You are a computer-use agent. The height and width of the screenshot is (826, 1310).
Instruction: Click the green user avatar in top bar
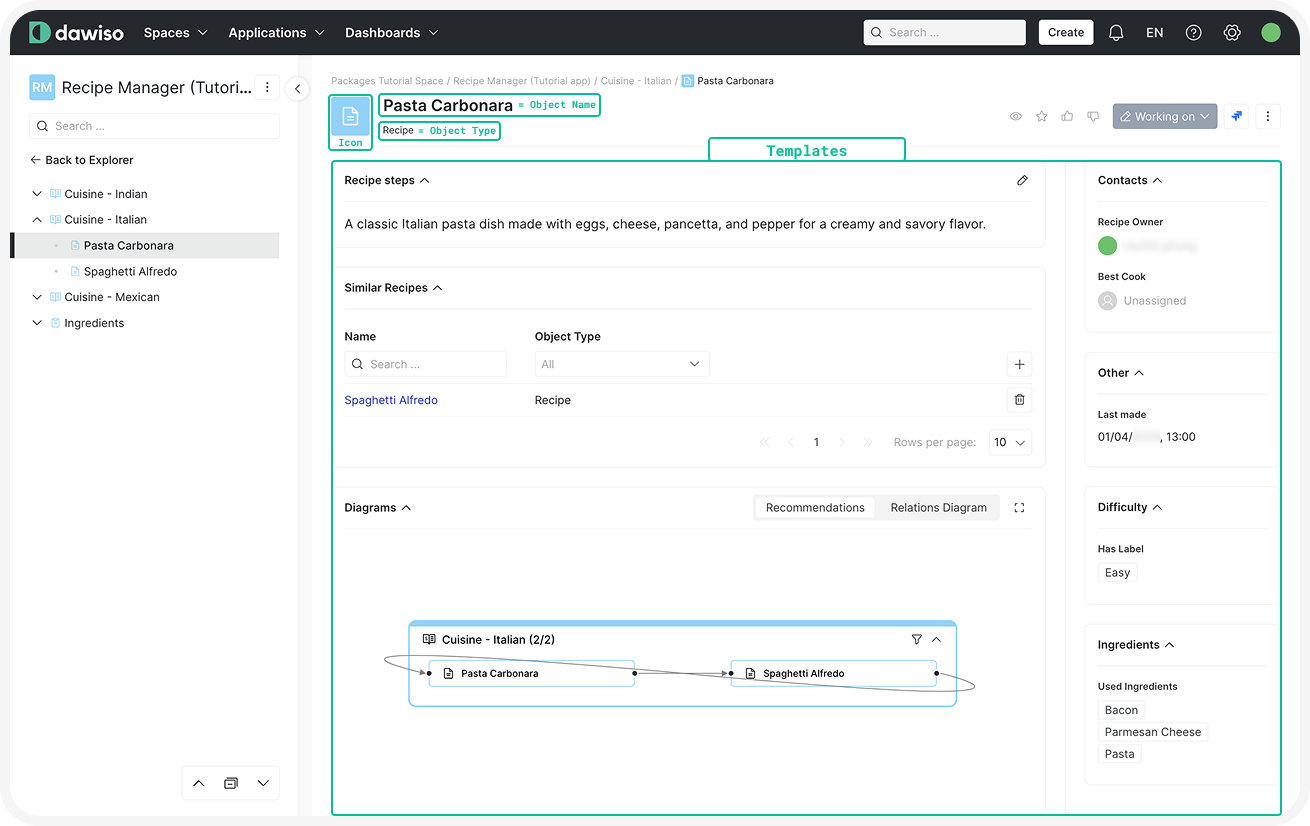1270,33
